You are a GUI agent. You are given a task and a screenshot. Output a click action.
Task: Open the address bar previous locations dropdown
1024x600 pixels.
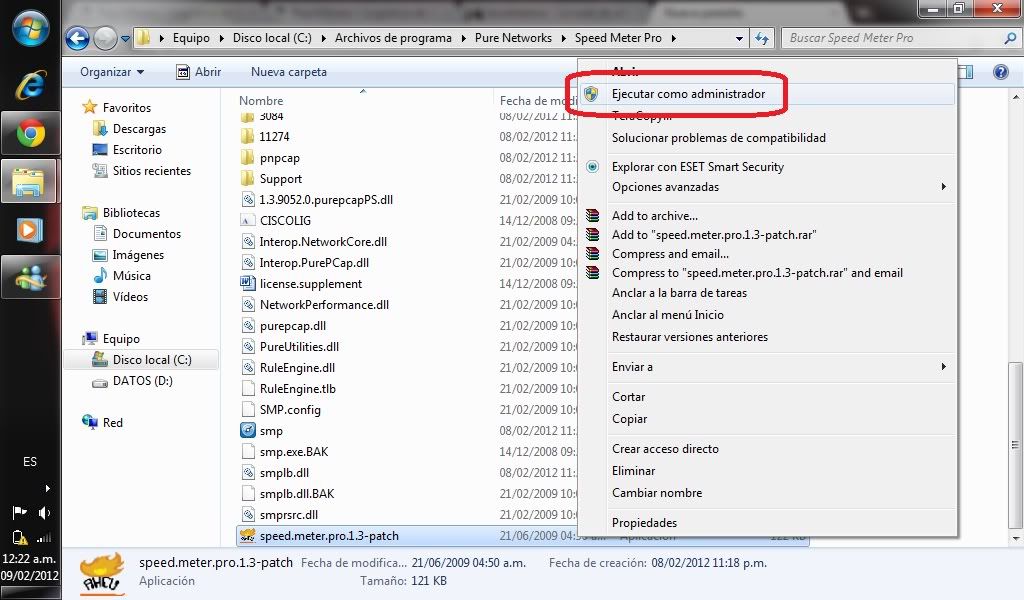[x=739, y=39]
